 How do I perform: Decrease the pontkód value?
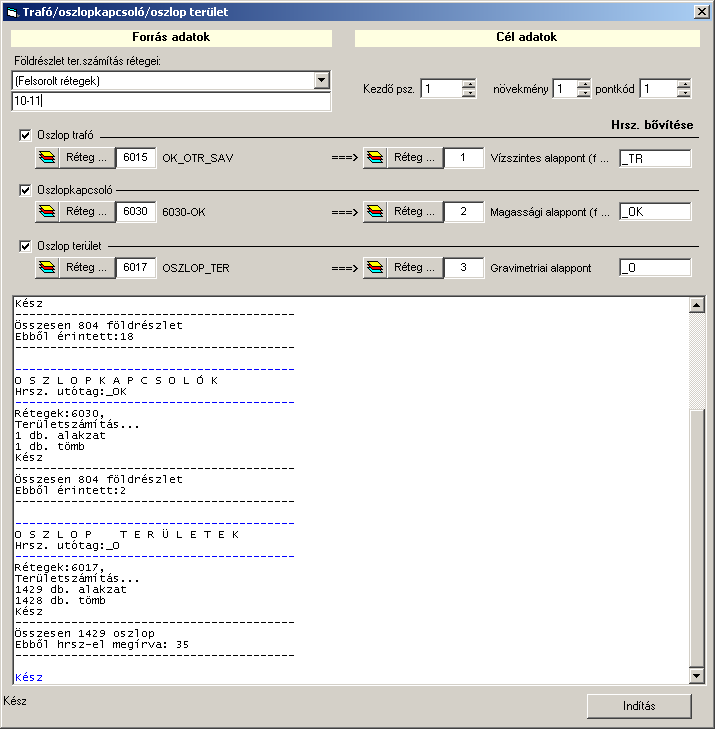[684, 93]
